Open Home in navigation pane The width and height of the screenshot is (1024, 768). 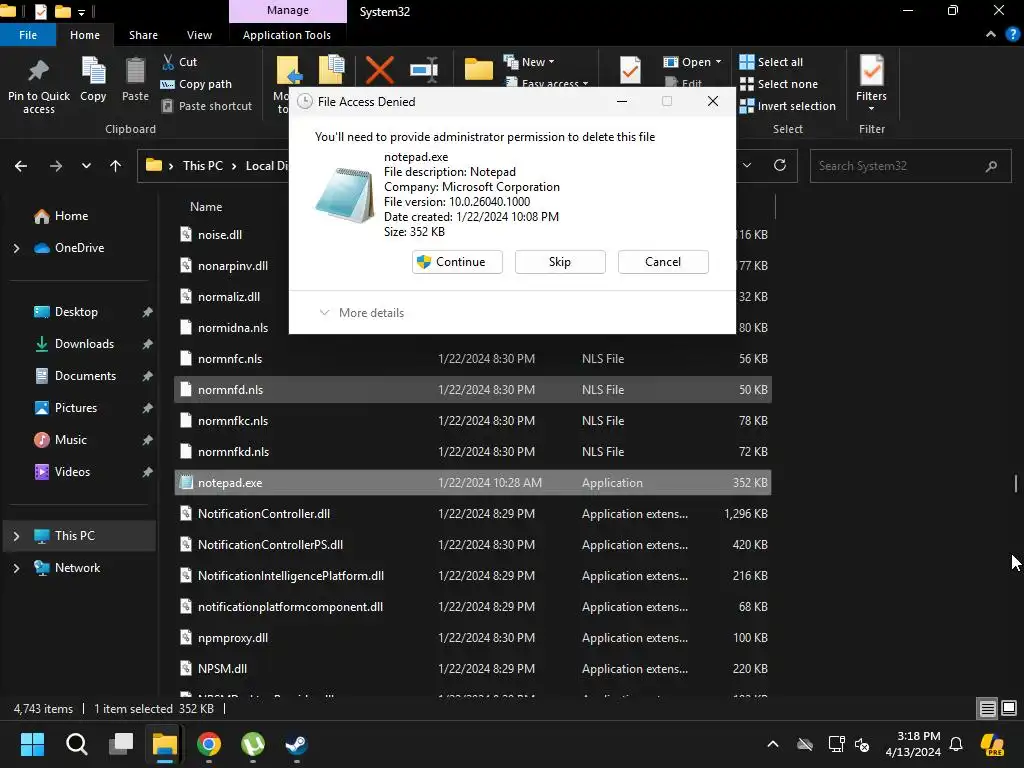coord(62,216)
